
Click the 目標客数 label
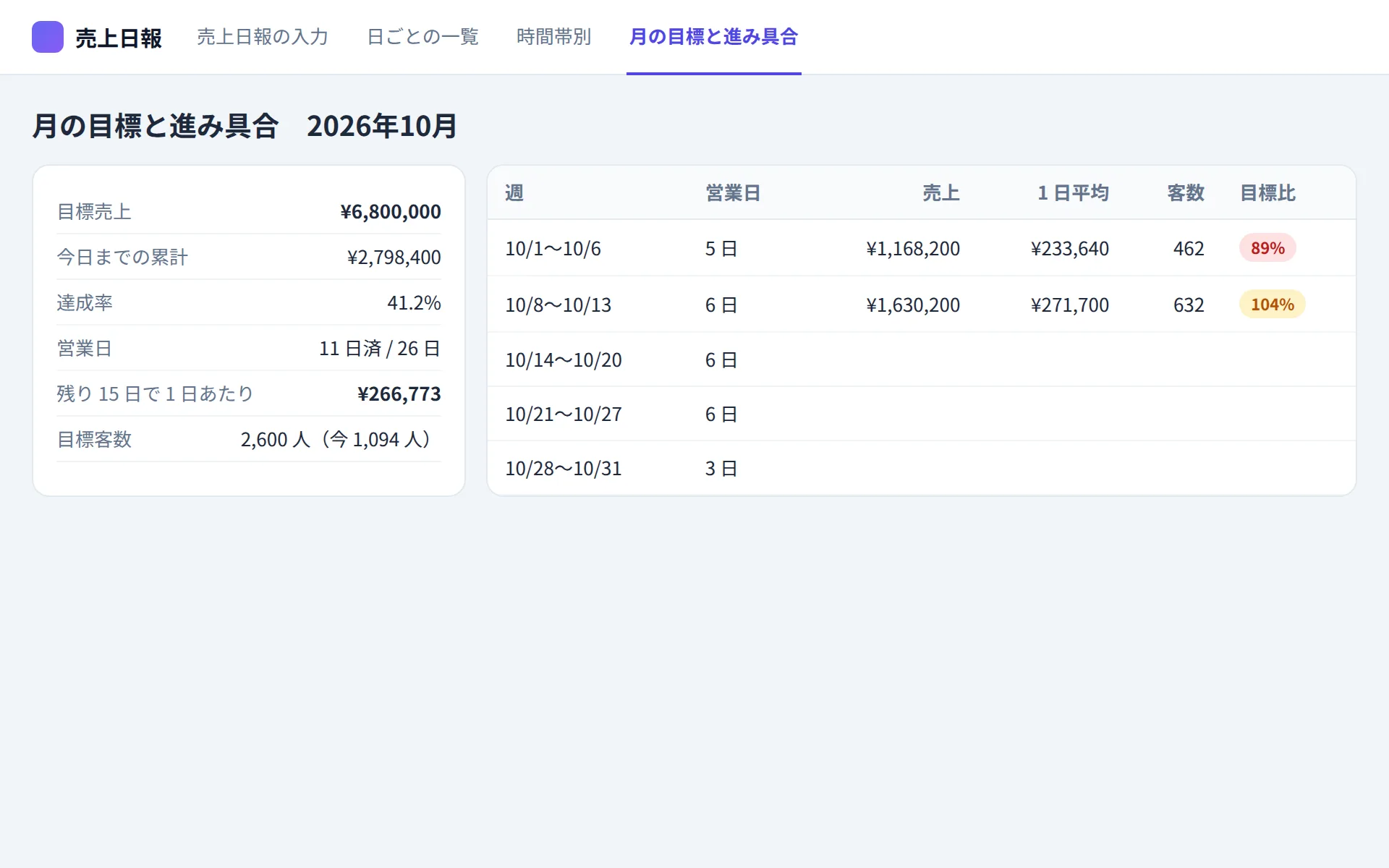pyautogui.click(x=94, y=440)
